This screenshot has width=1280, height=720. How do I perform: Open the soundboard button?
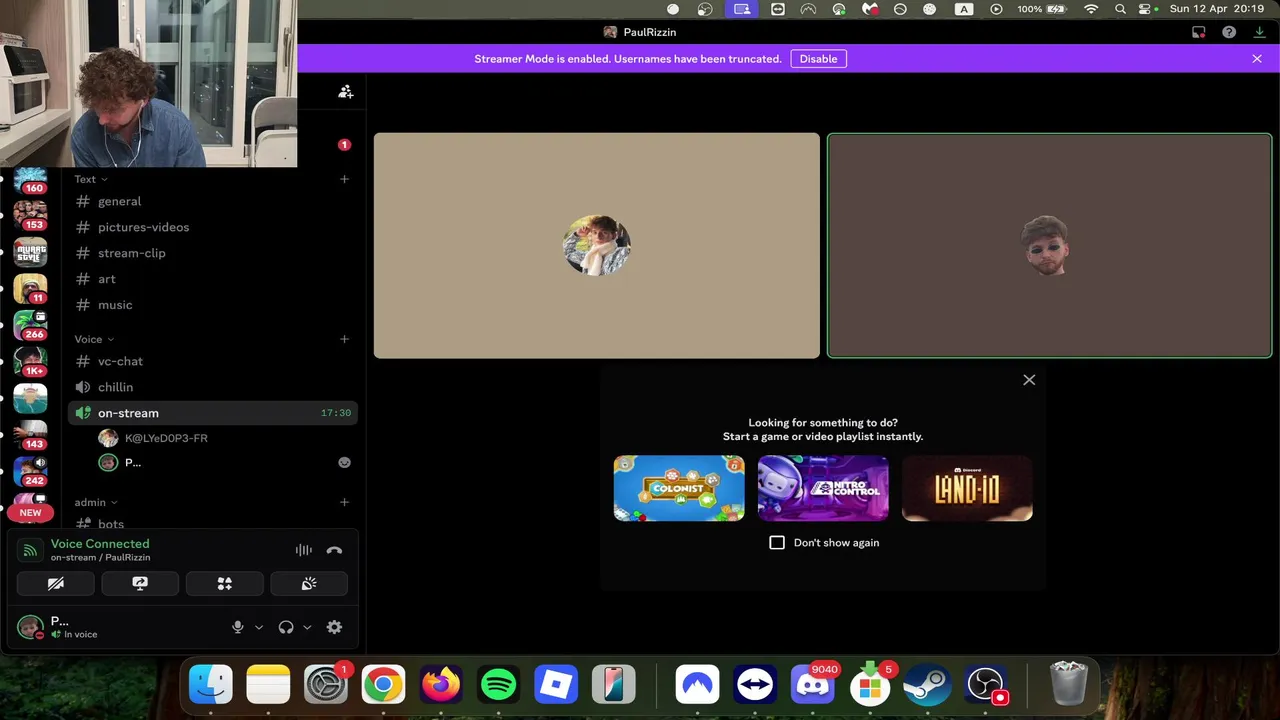point(309,584)
